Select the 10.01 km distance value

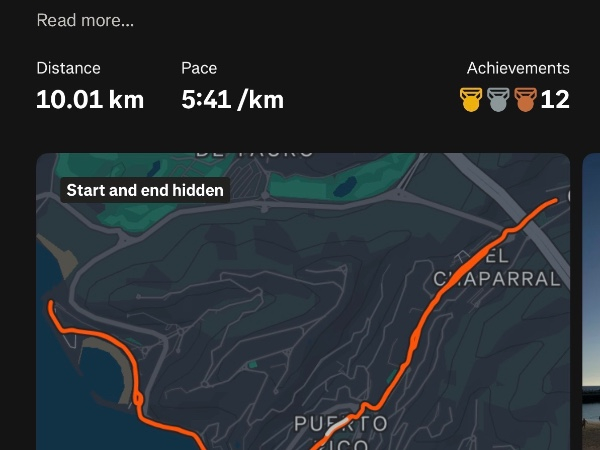(90, 99)
